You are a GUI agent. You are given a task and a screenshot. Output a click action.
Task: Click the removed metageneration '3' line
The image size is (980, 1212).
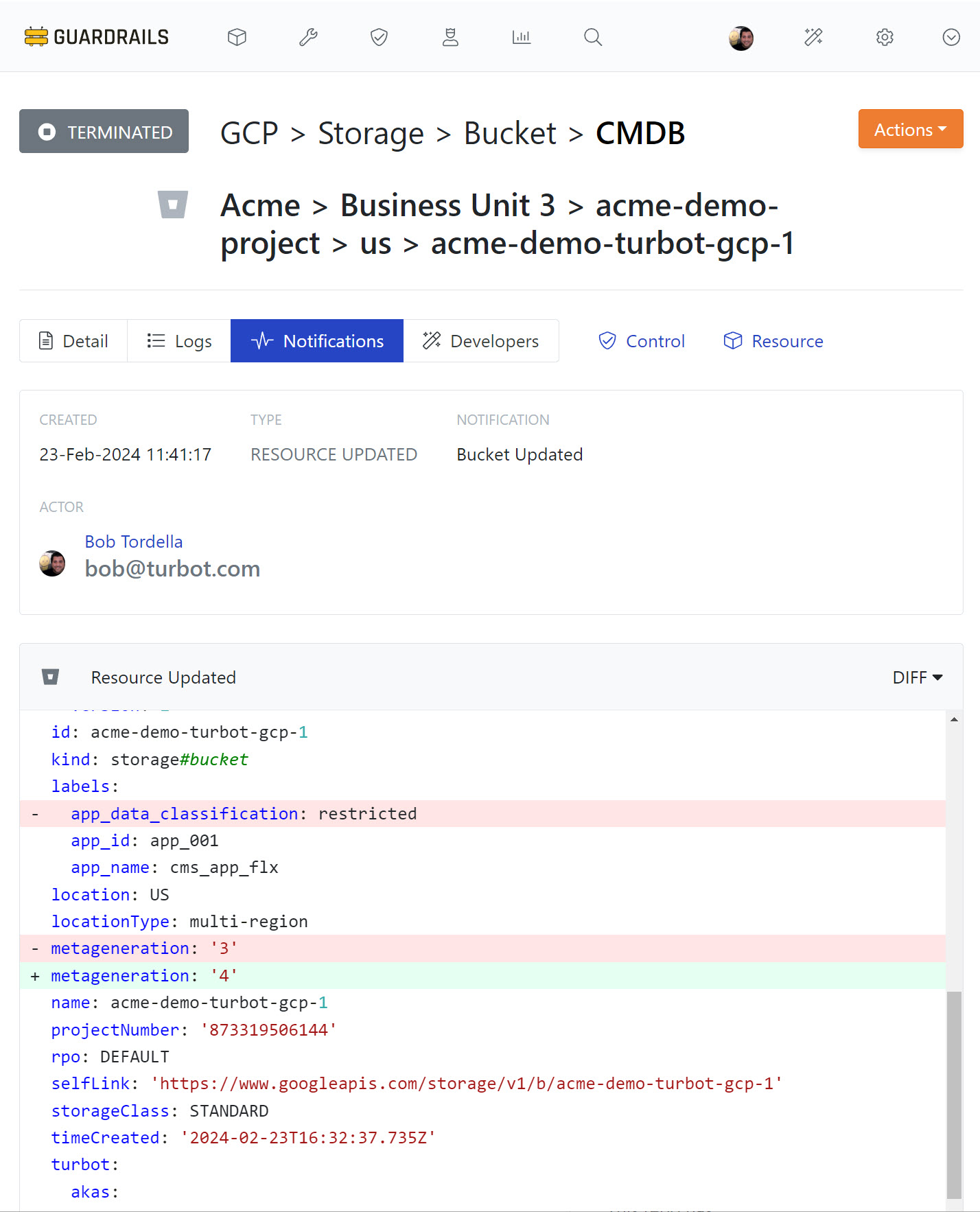click(x=482, y=948)
